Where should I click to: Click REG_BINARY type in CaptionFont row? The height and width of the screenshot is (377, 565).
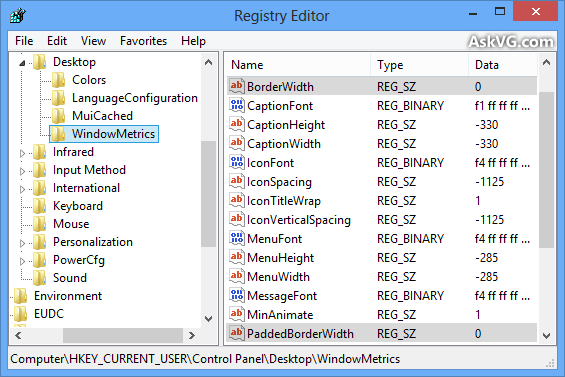(x=410, y=106)
